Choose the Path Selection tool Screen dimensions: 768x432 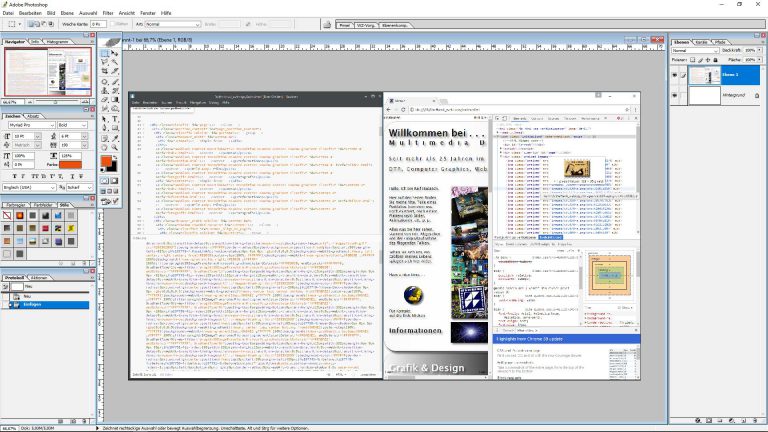pyautogui.click(x=104, y=119)
